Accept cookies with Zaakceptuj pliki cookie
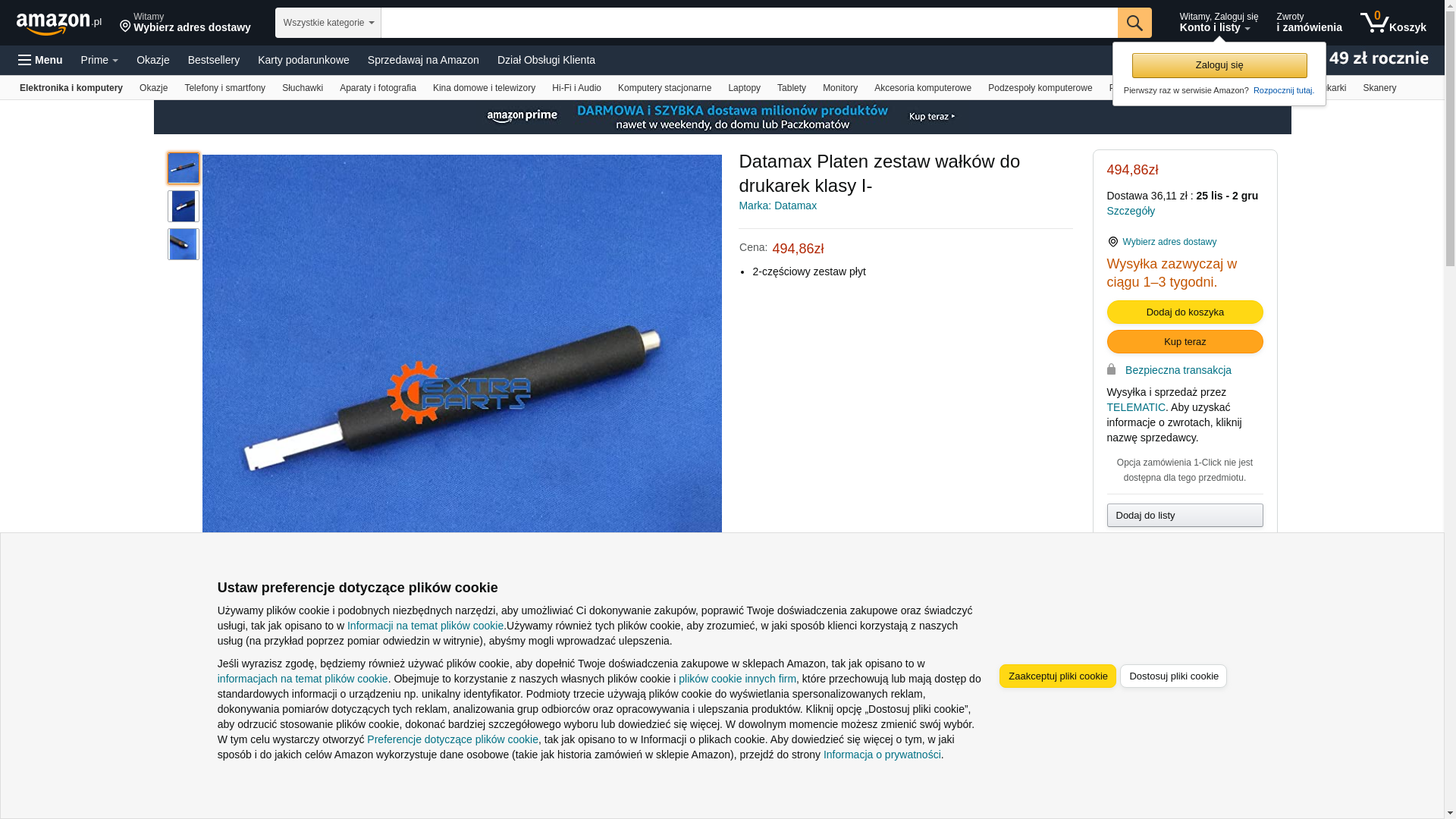1456x819 pixels. click(x=1058, y=676)
